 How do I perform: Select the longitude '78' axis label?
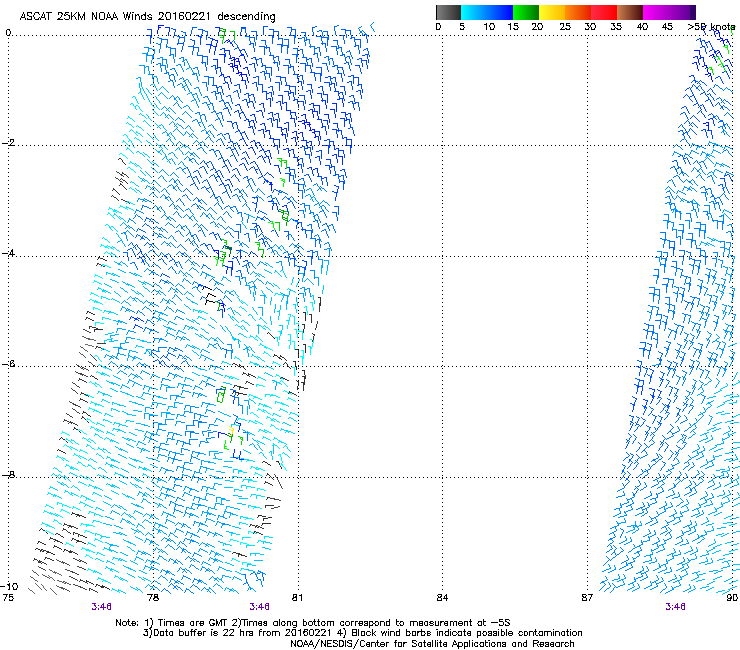[153, 598]
